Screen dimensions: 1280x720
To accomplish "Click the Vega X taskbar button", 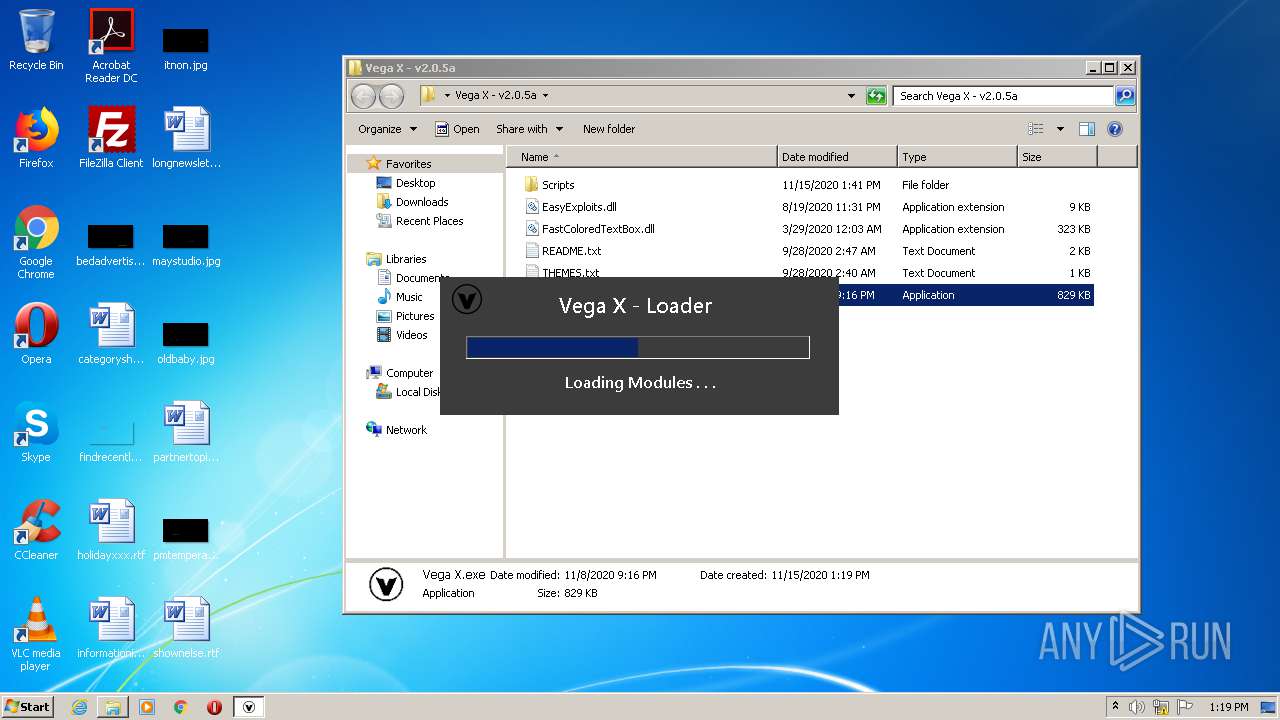I will (x=249, y=707).
